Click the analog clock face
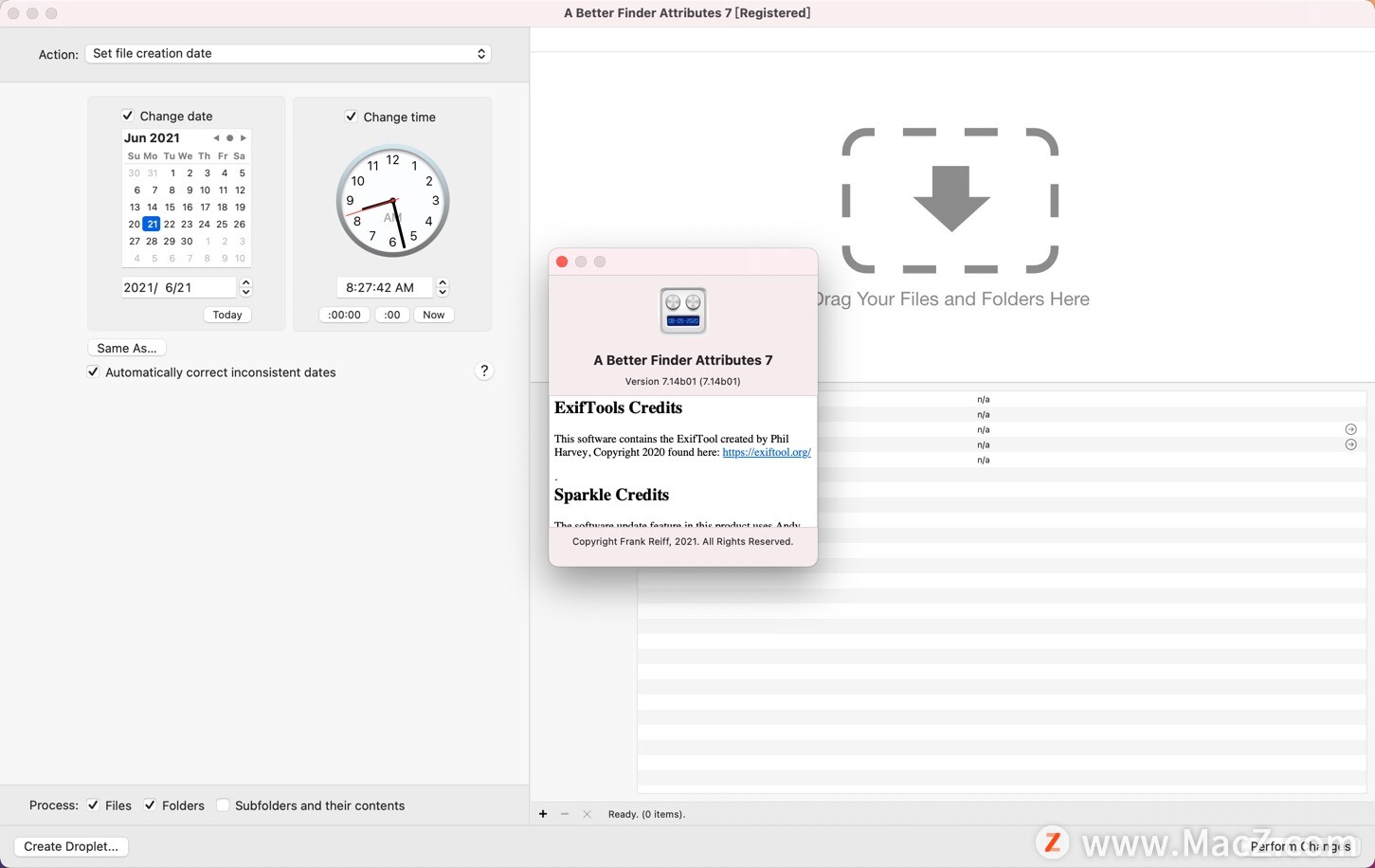This screenshot has height=868, width=1375. [392, 201]
